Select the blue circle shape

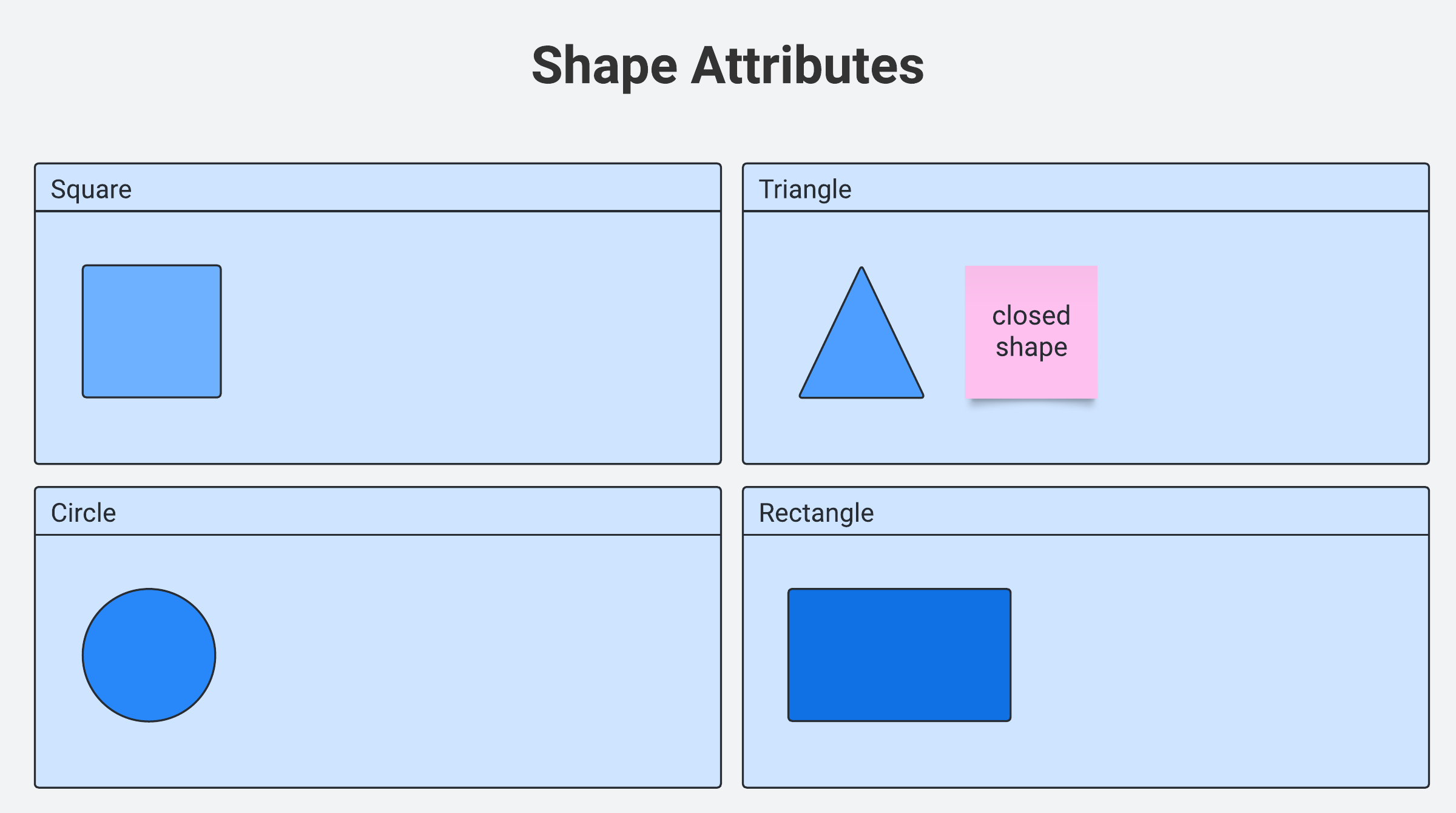coord(149,655)
